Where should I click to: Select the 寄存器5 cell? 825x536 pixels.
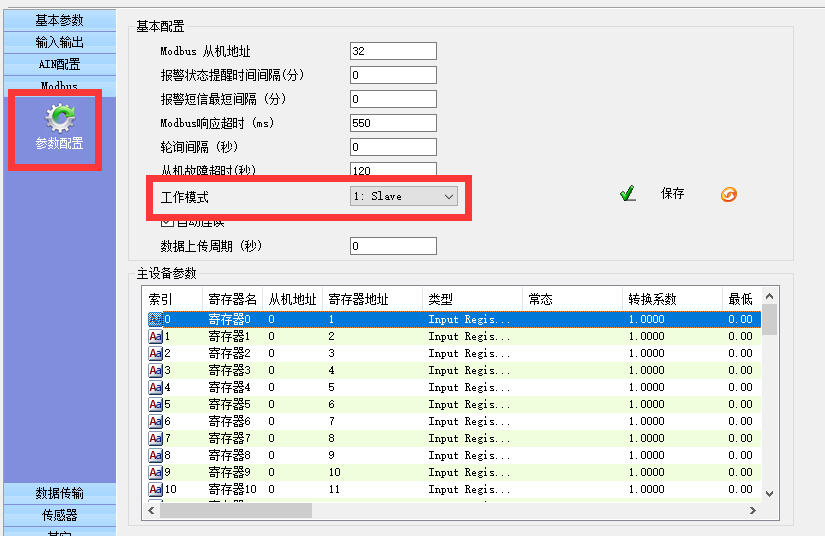pyautogui.click(x=229, y=404)
